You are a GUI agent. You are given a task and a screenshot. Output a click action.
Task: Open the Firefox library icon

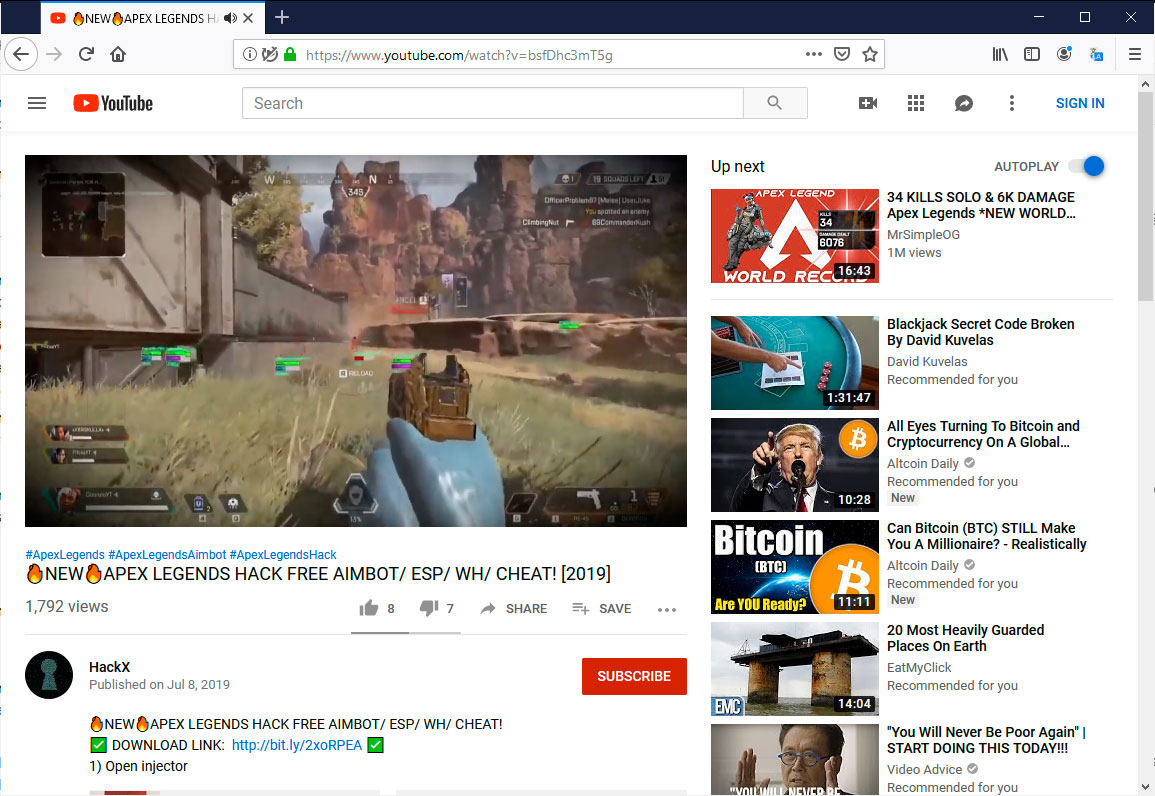pos(1000,54)
